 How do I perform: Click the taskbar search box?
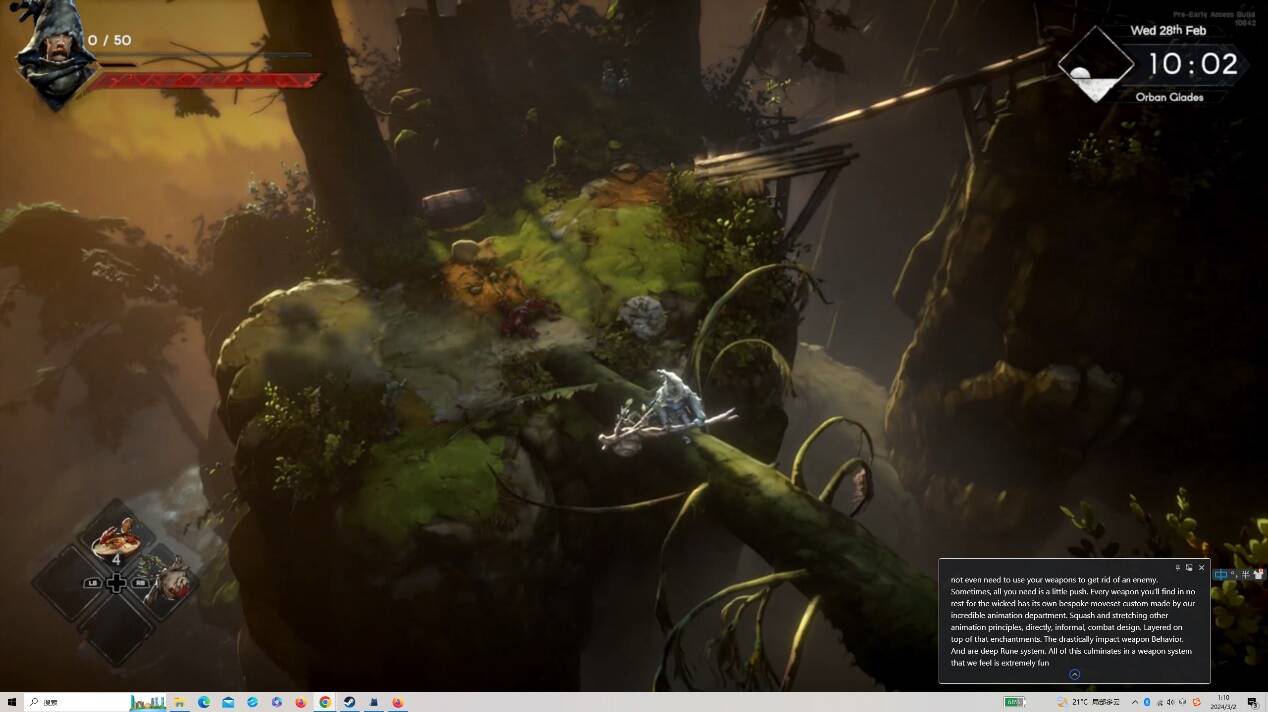coord(95,702)
